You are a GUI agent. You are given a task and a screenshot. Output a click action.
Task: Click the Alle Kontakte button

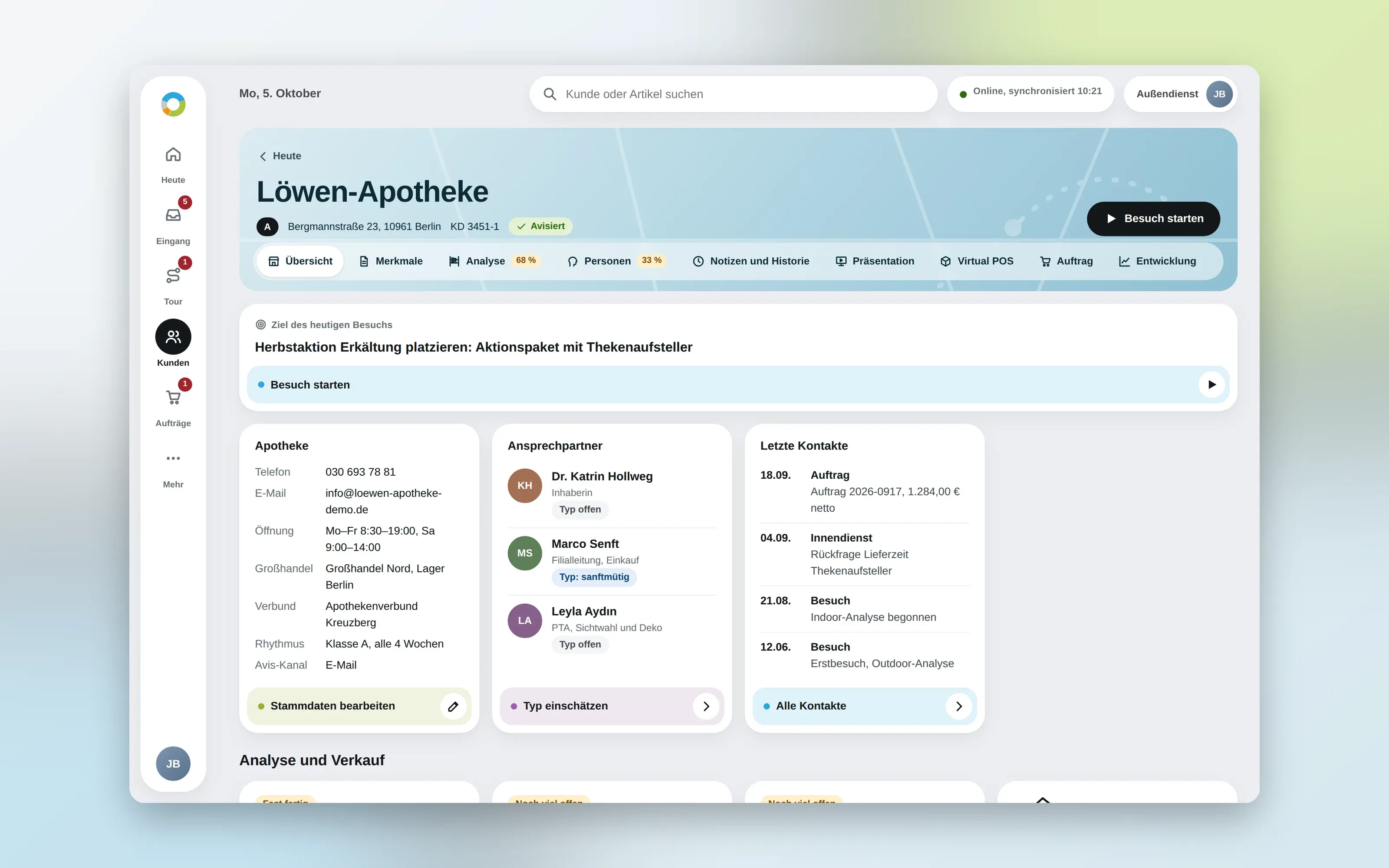[x=864, y=706]
